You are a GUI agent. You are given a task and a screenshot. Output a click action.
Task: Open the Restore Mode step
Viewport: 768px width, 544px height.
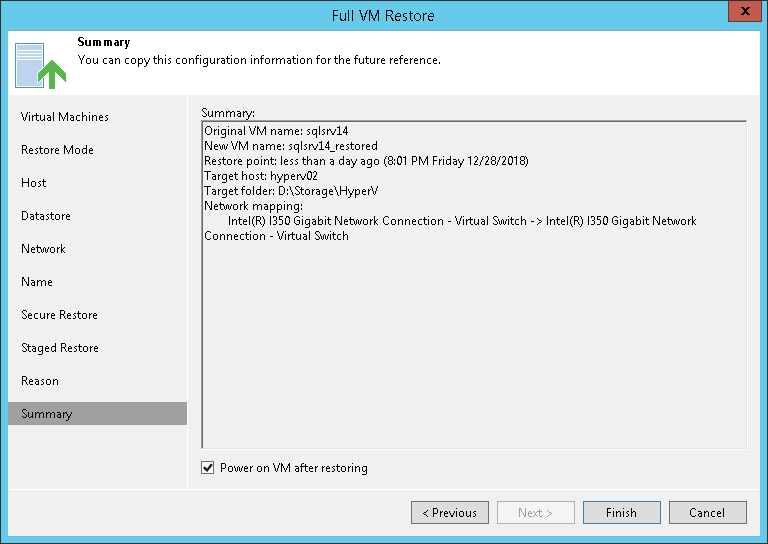point(57,150)
